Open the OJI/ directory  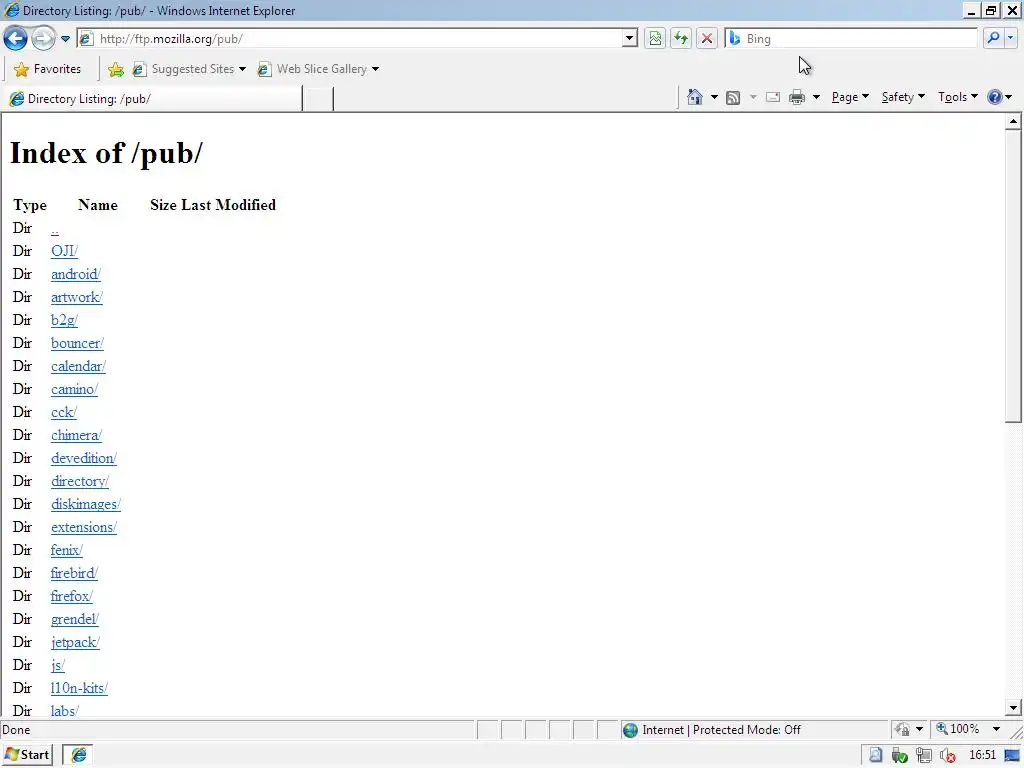click(x=65, y=251)
